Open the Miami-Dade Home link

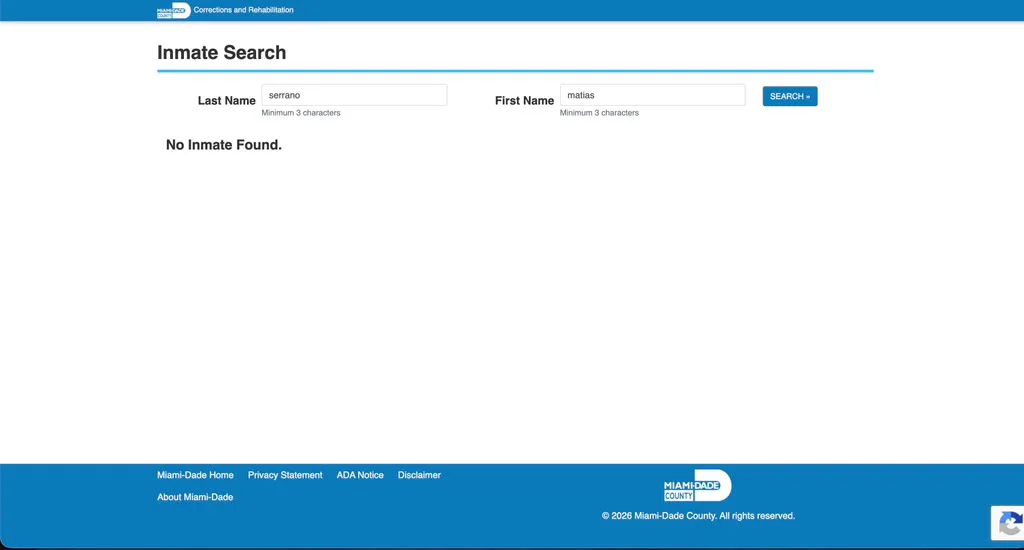(195, 475)
